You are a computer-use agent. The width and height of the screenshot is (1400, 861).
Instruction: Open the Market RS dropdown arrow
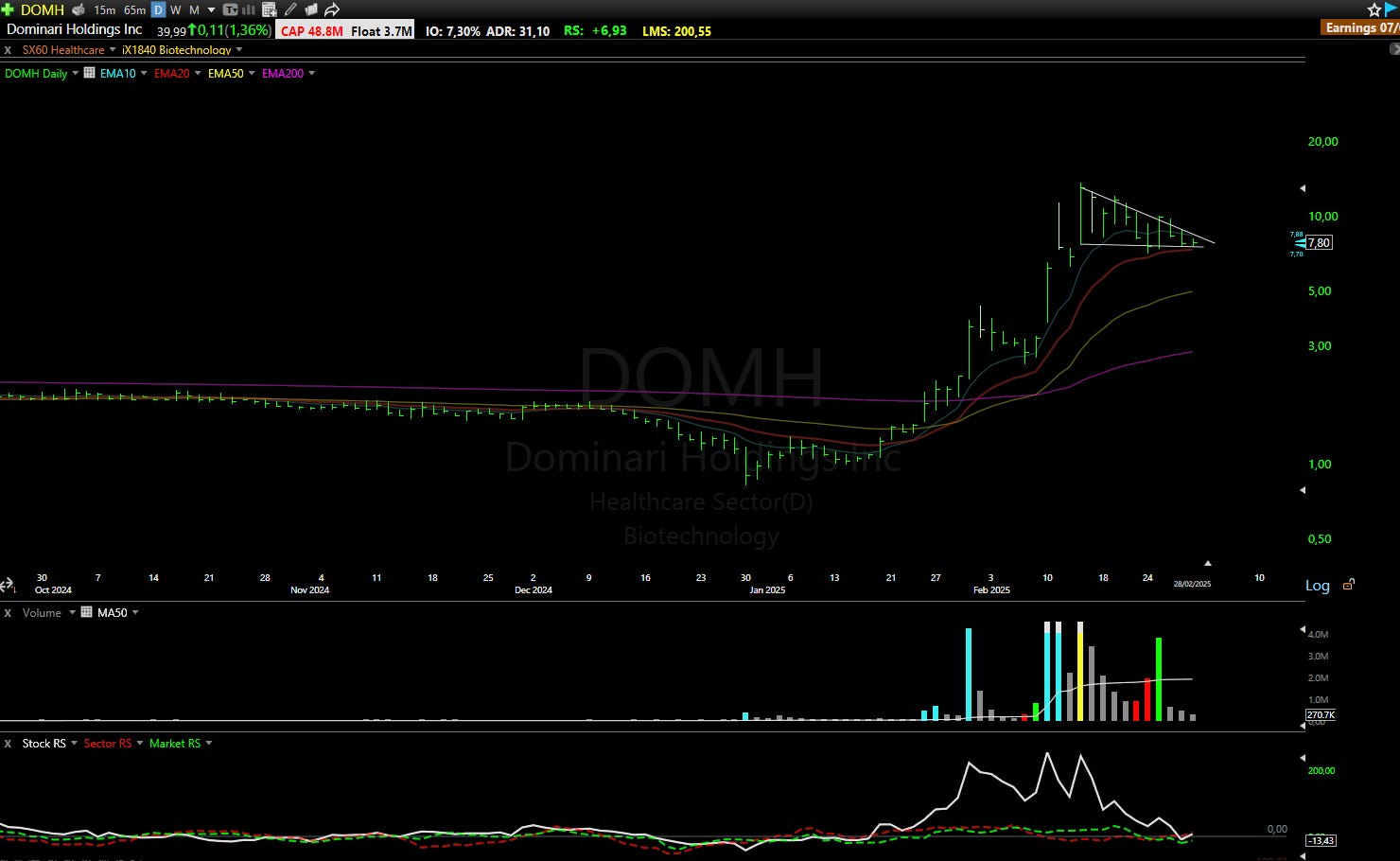point(209,743)
